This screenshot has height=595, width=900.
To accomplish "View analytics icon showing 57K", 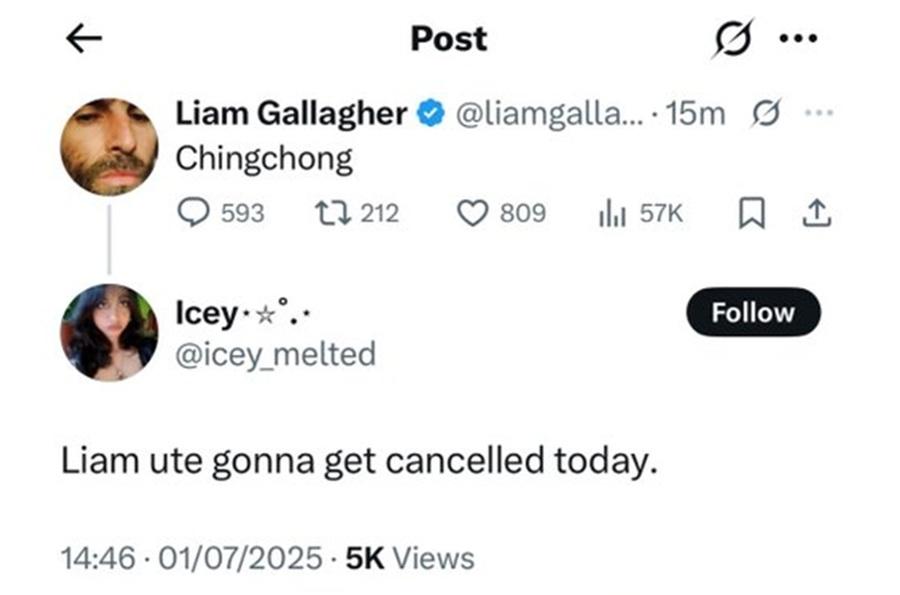I will coord(609,212).
